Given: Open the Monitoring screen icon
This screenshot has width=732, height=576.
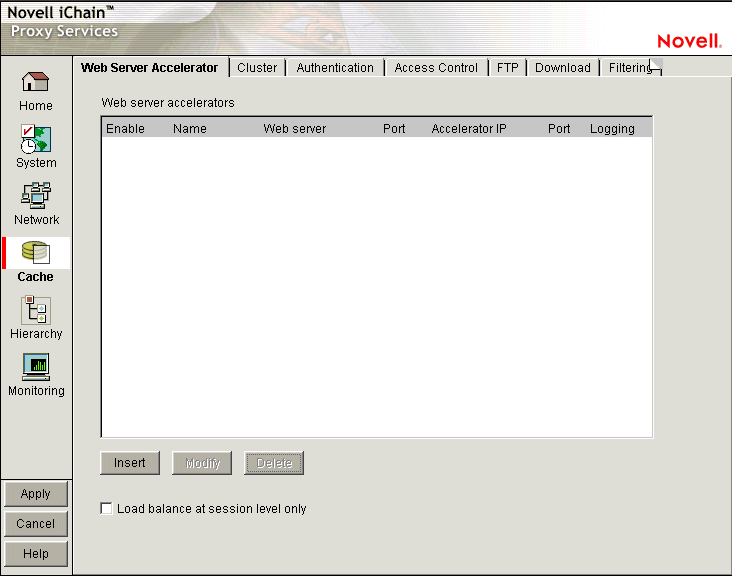Looking at the screenshot, I should (35, 367).
